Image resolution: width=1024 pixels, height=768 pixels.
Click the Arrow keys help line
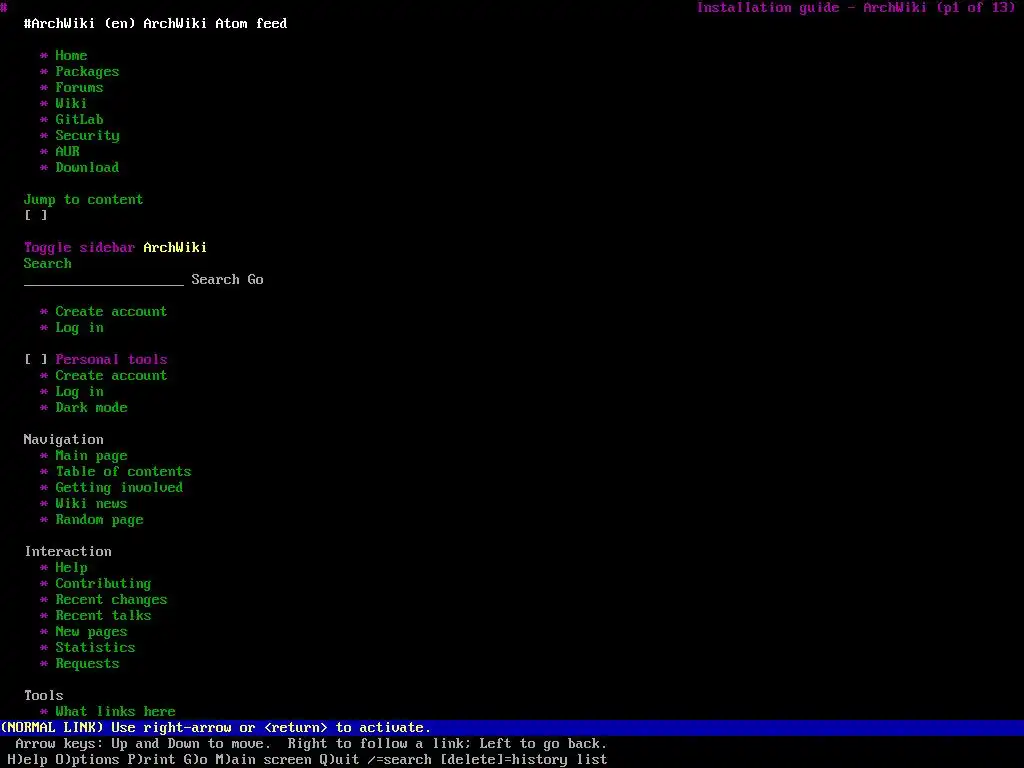click(x=311, y=744)
